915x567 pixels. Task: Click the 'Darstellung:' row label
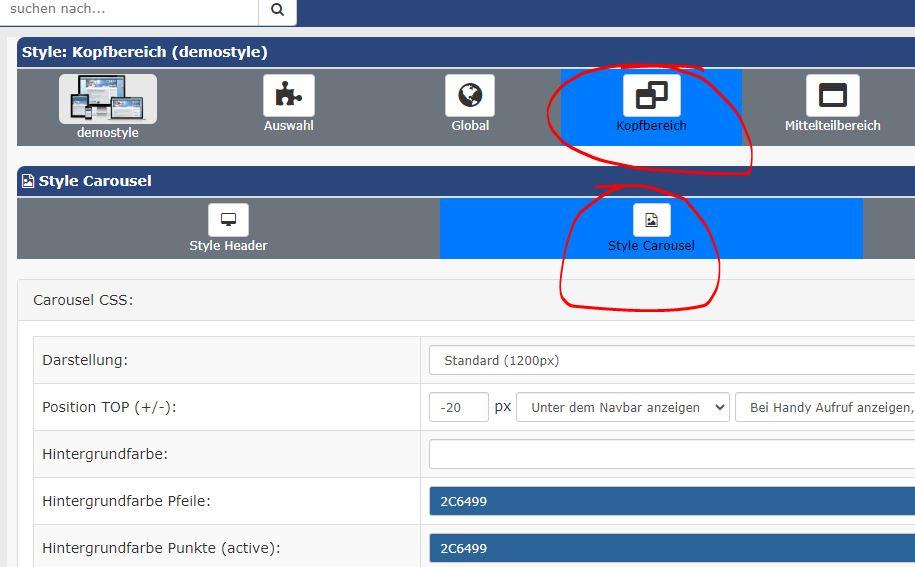tap(85, 360)
